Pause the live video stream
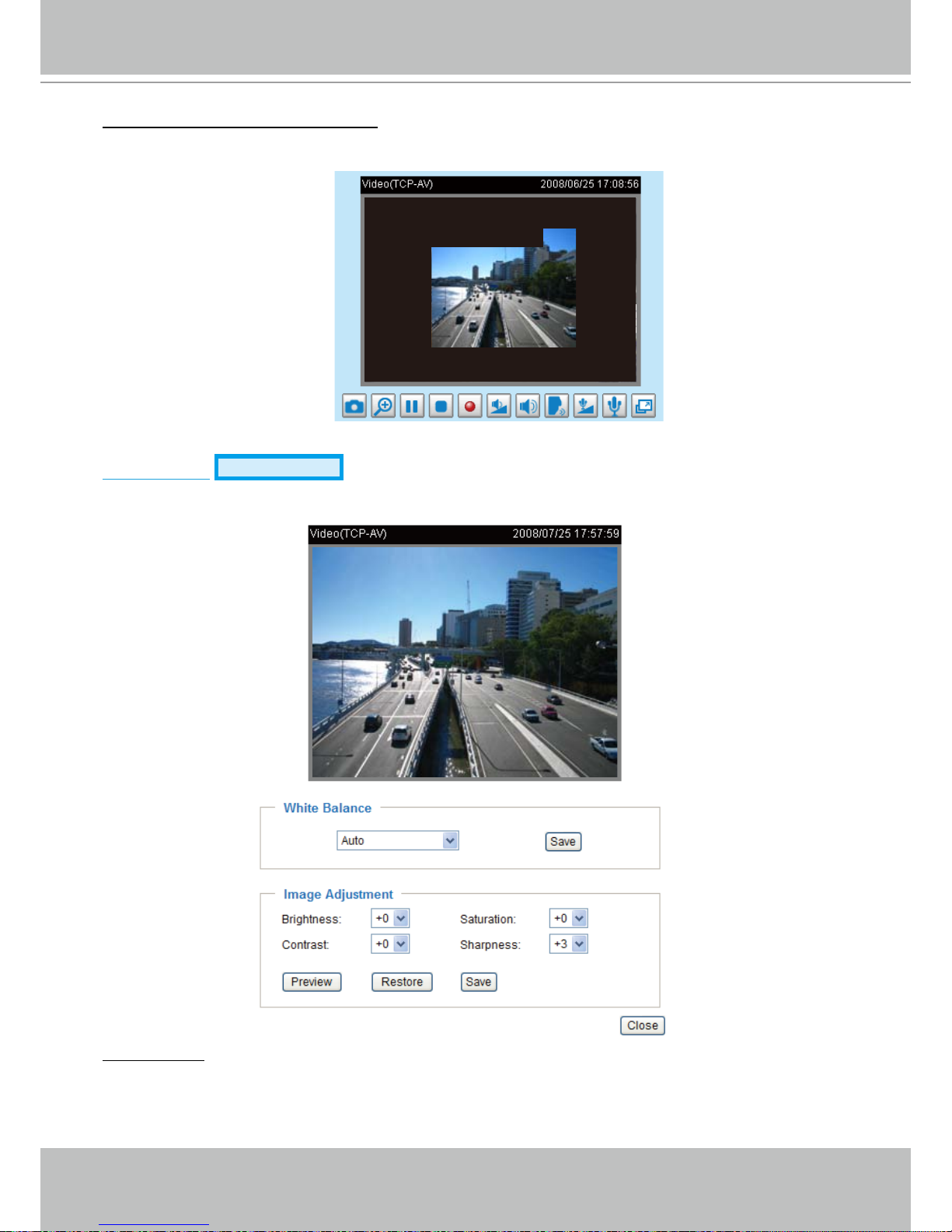The height and width of the screenshot is (1232, 952). click(x=412, y=406)
